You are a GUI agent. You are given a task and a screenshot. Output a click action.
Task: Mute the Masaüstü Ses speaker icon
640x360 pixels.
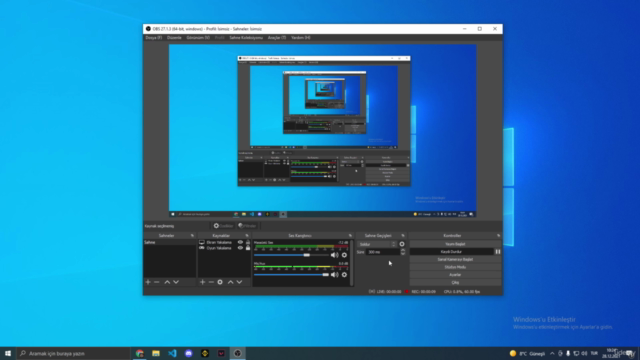(335, 255)
